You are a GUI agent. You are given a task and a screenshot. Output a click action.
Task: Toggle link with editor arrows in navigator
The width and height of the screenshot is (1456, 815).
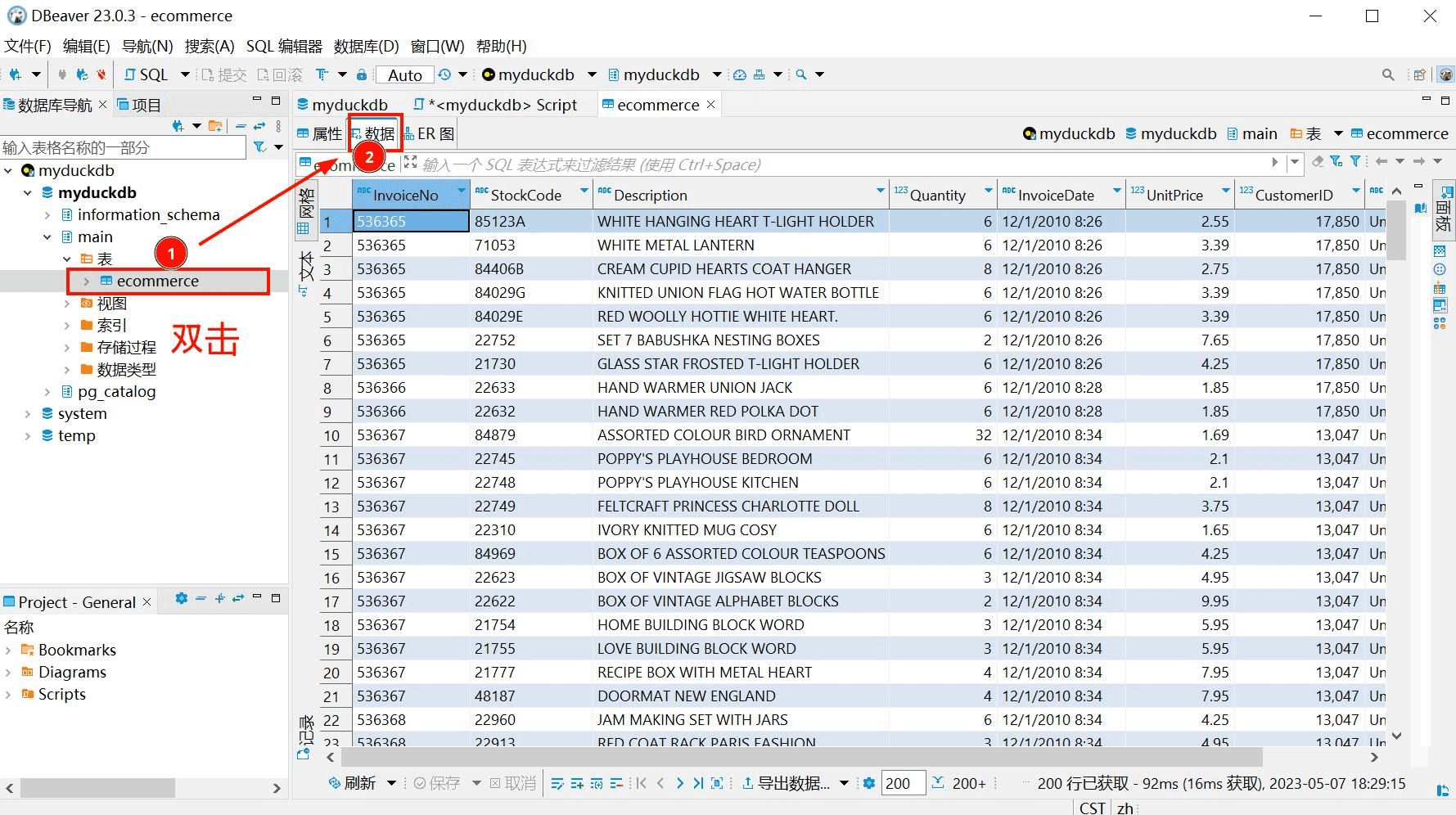click(x=259, y=126)
